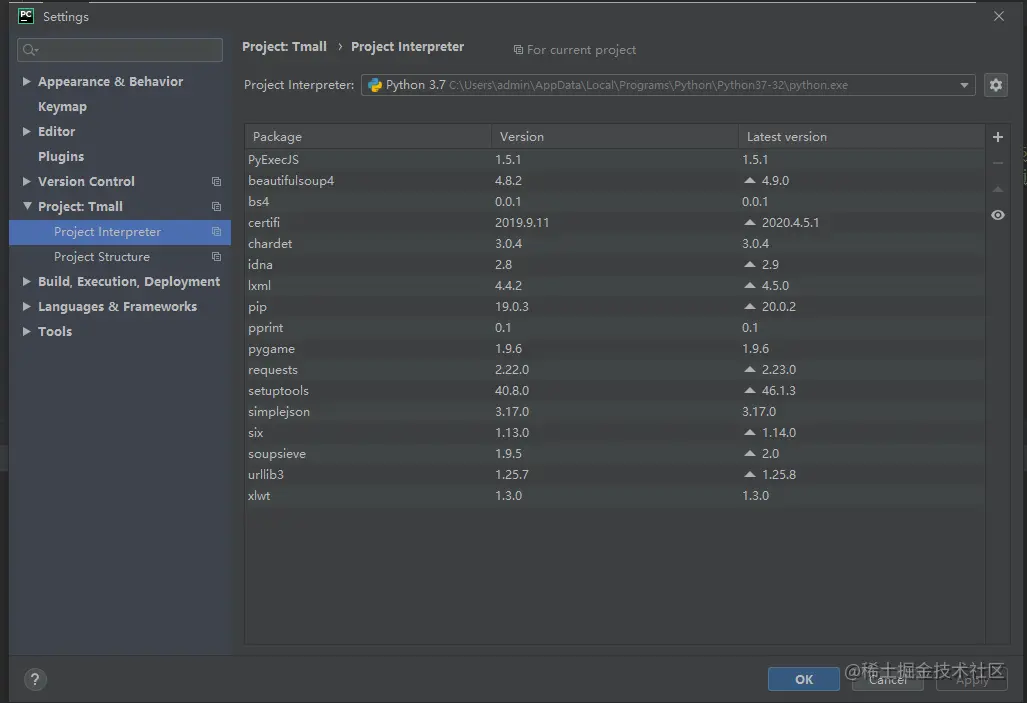Select the urllib3 package row

click(614, 474)
